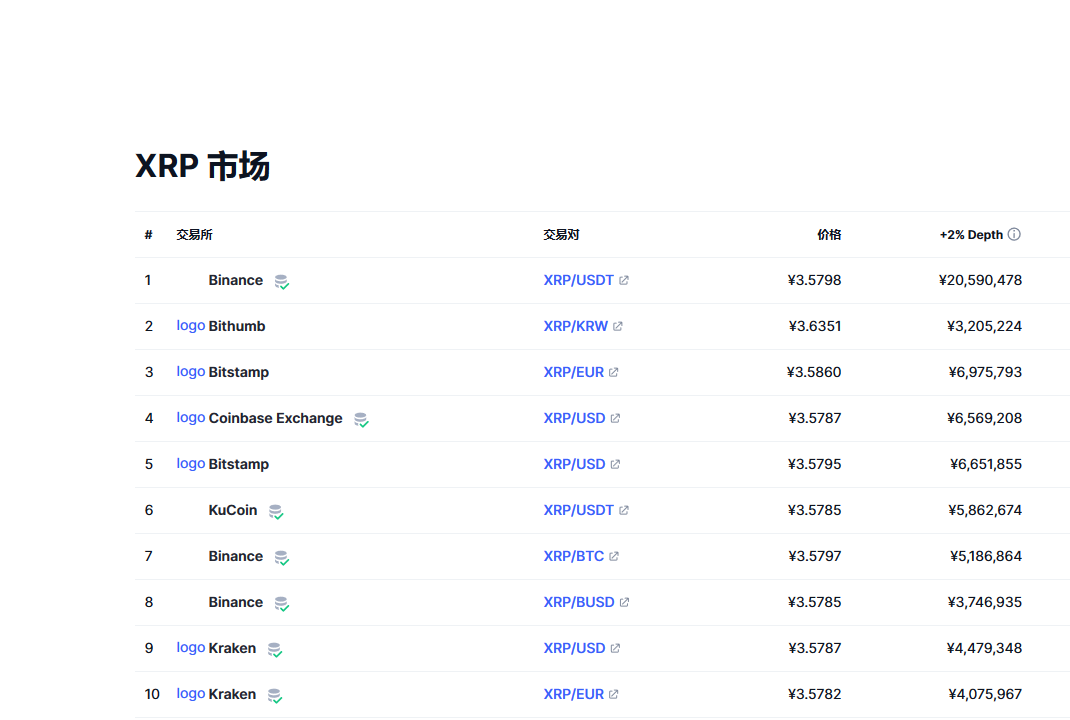
Task: Click the depth value ¥5,862,674
Action: [x=985, y=510]
